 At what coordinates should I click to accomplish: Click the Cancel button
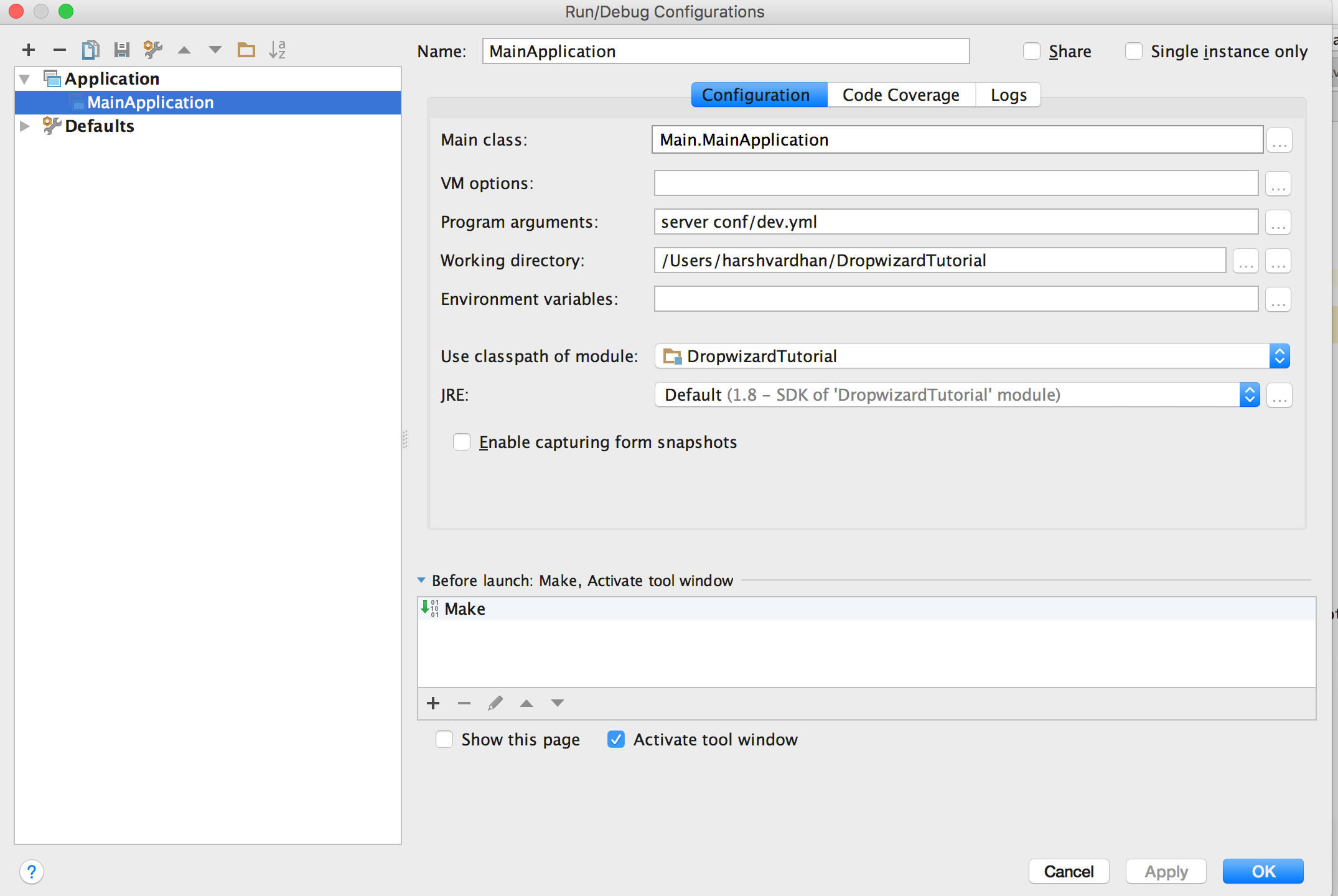click(x=1069, y=871)
